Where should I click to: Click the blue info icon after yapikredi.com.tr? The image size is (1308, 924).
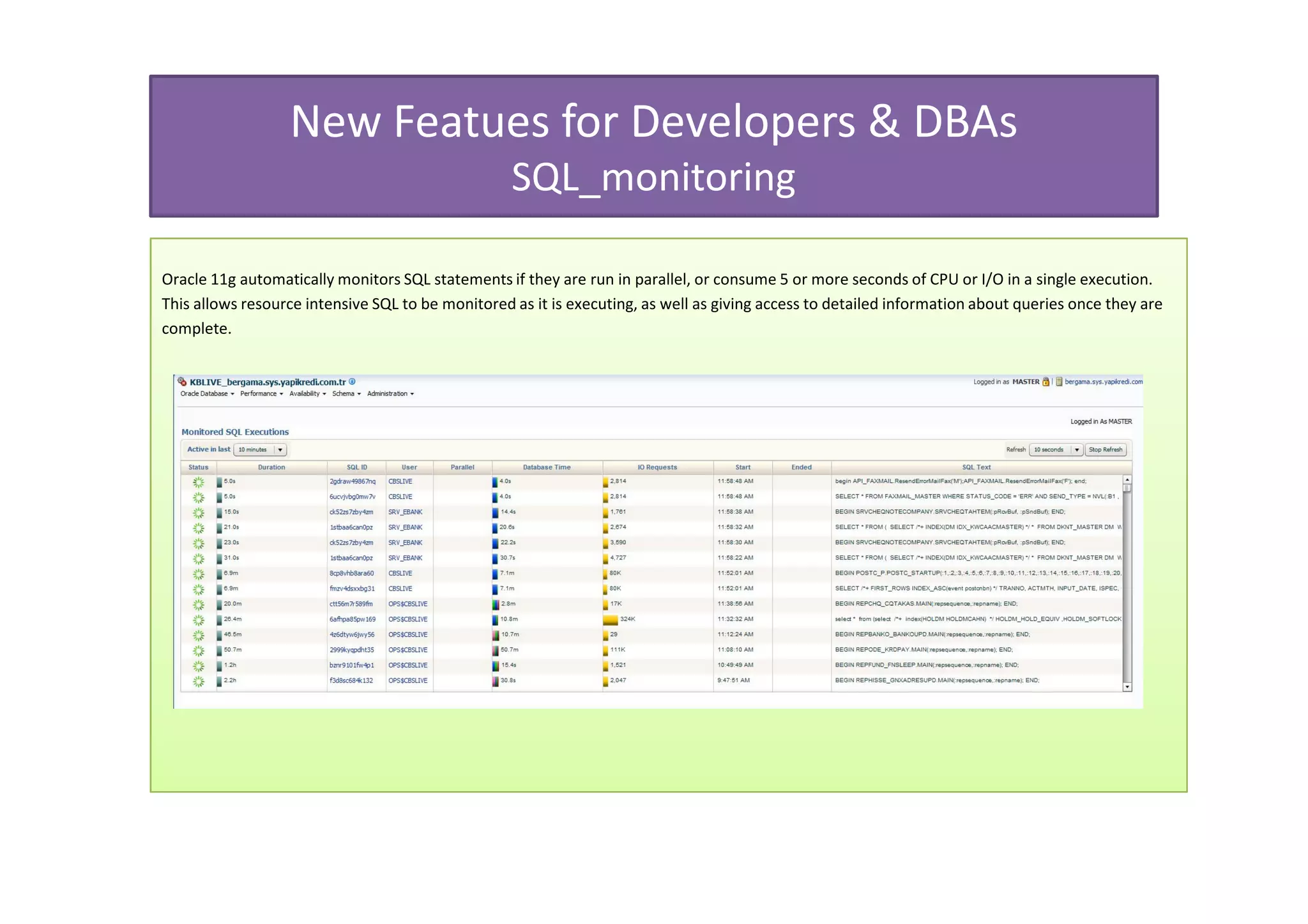[352, 382]
